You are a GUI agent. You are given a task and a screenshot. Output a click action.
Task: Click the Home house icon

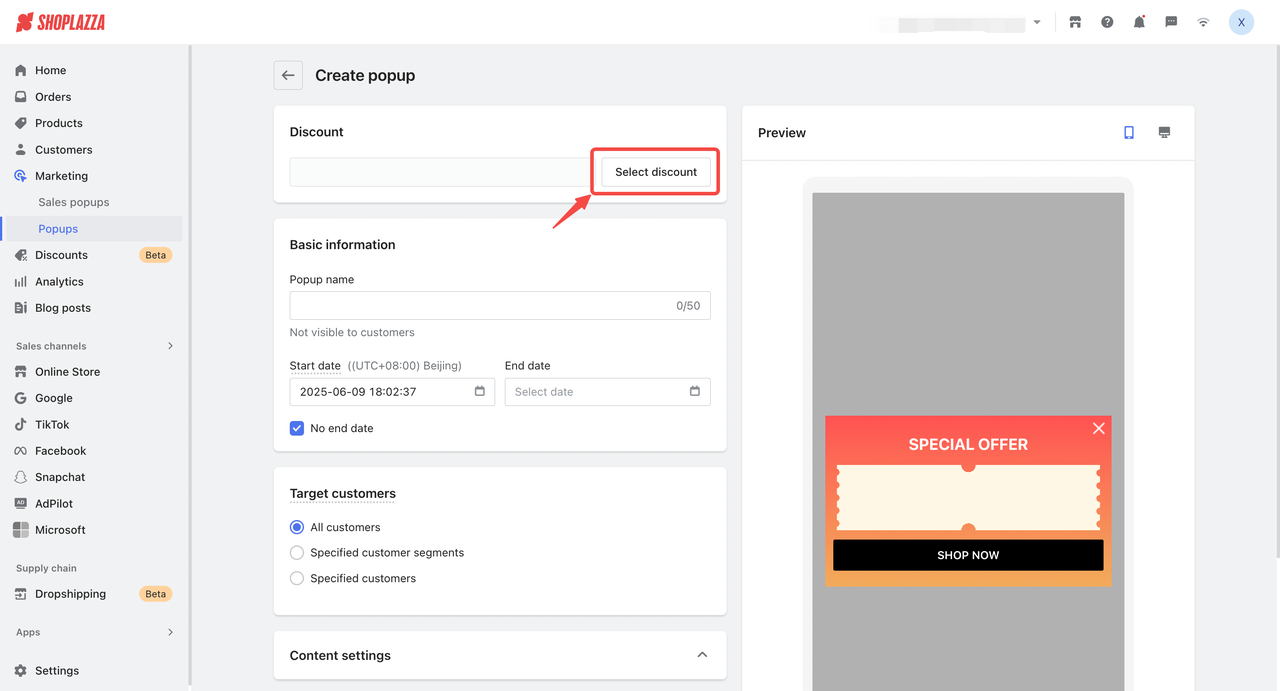coord(21,70)
